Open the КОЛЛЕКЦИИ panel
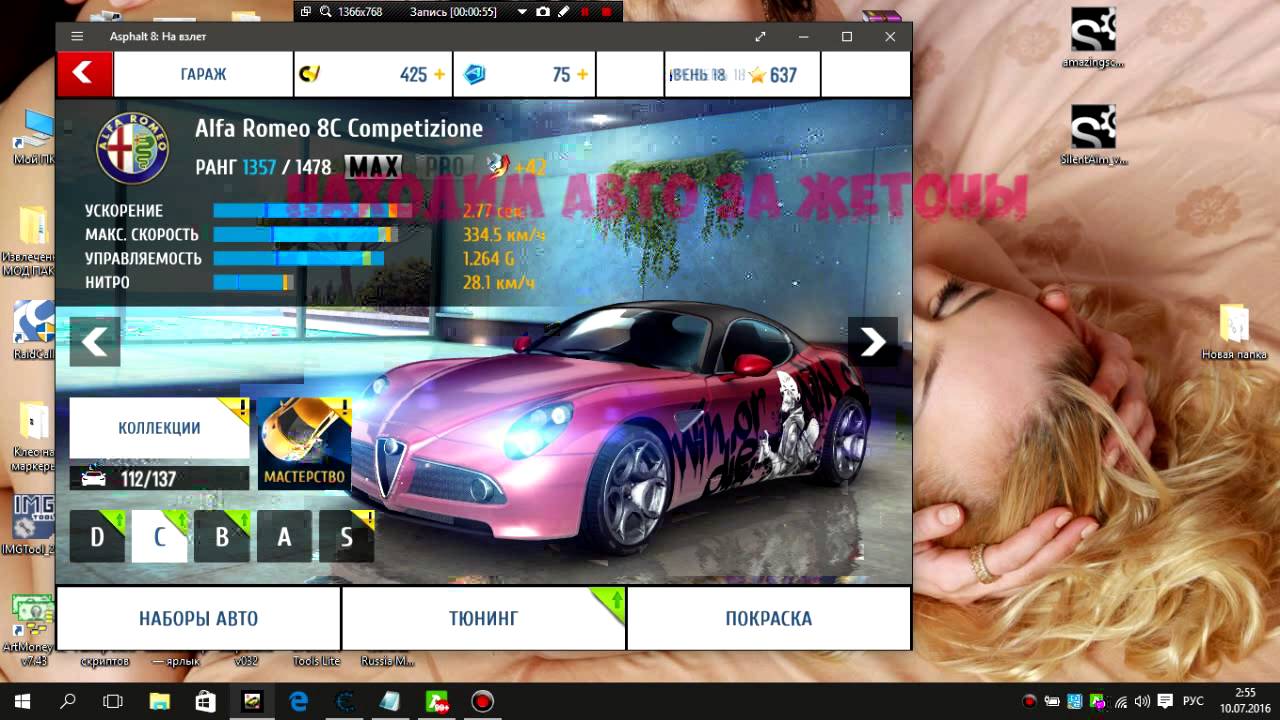The image size is (1280, 720). coord(159,428)
